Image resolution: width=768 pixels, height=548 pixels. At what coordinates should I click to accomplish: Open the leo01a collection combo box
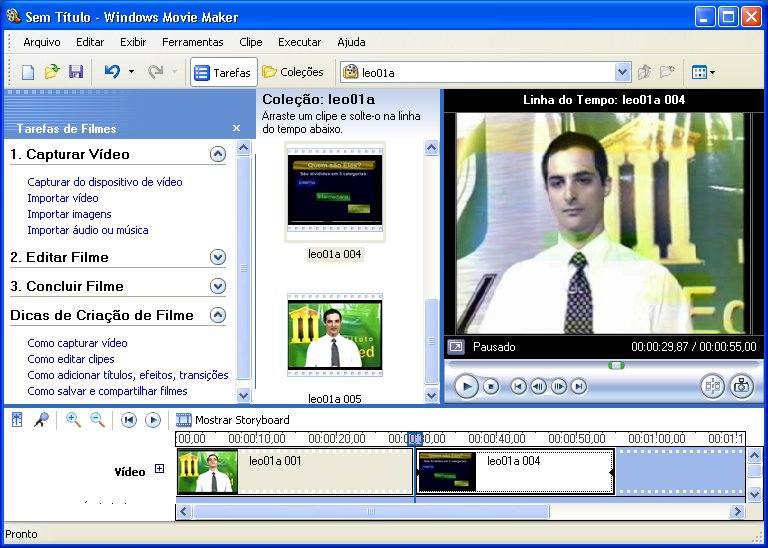[x=485, y=72]
